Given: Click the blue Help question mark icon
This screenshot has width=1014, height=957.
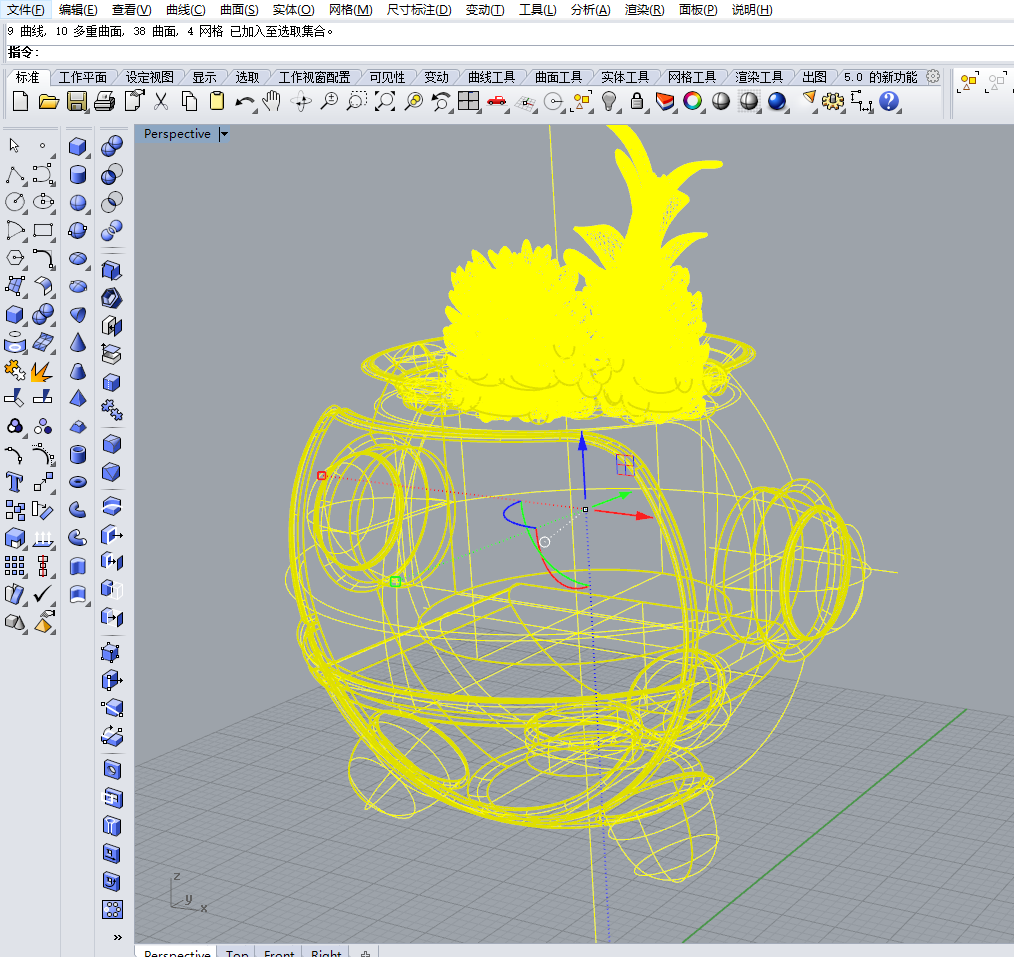Looking at the screenshot, I should coord(889,102).
